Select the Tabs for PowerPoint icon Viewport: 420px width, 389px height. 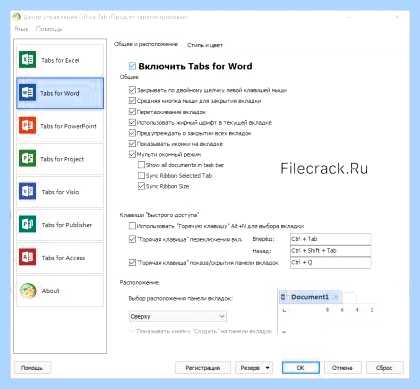coord(27,125)
